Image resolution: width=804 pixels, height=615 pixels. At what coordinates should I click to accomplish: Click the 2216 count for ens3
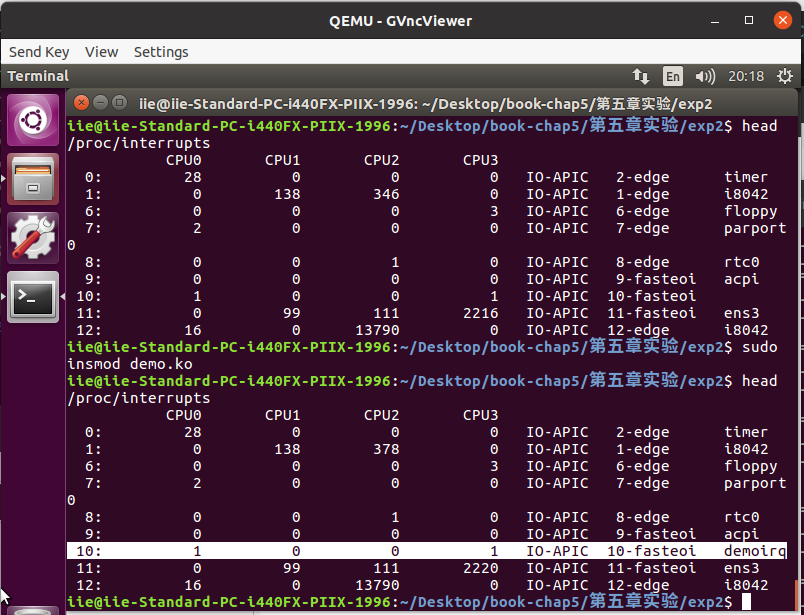(480, 313)
